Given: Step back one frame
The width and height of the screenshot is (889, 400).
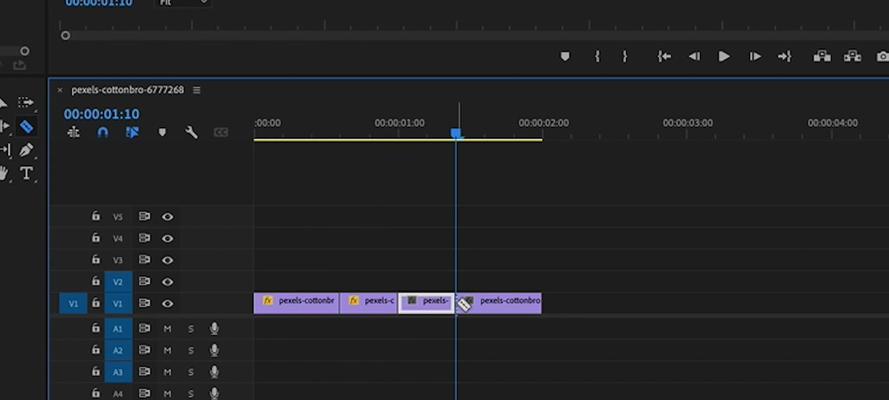Looking at the screenshot, I should 694,57.
